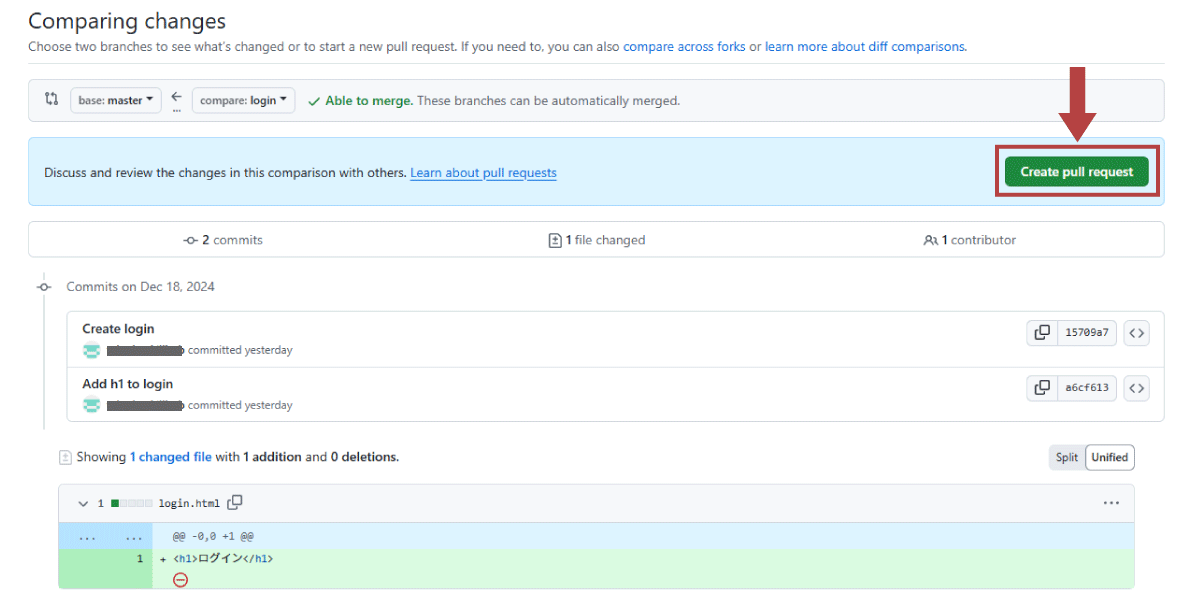Click commit hash a6cf613

(x=1087, y=388)
